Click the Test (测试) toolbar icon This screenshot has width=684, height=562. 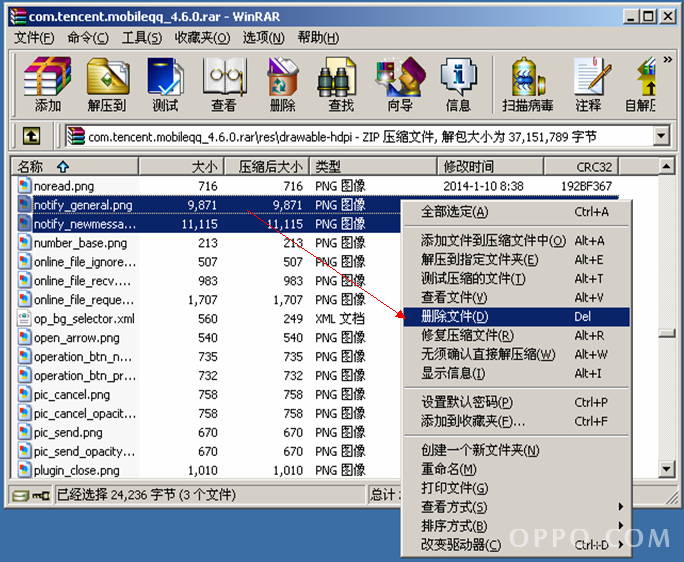click(x=165, y=84)
